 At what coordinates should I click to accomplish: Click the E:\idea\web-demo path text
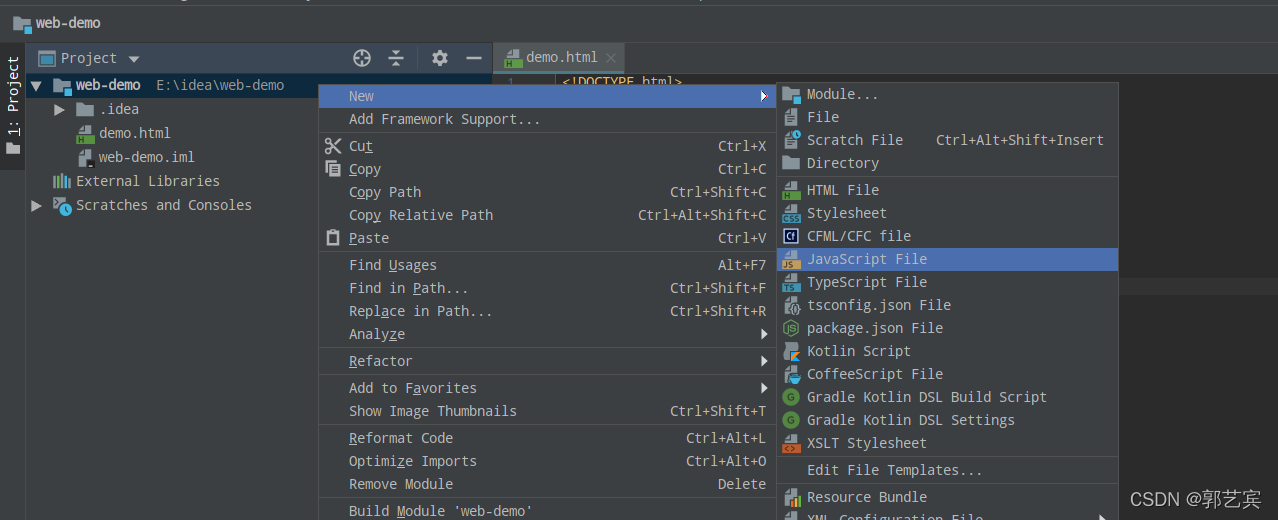pos(220,85)
